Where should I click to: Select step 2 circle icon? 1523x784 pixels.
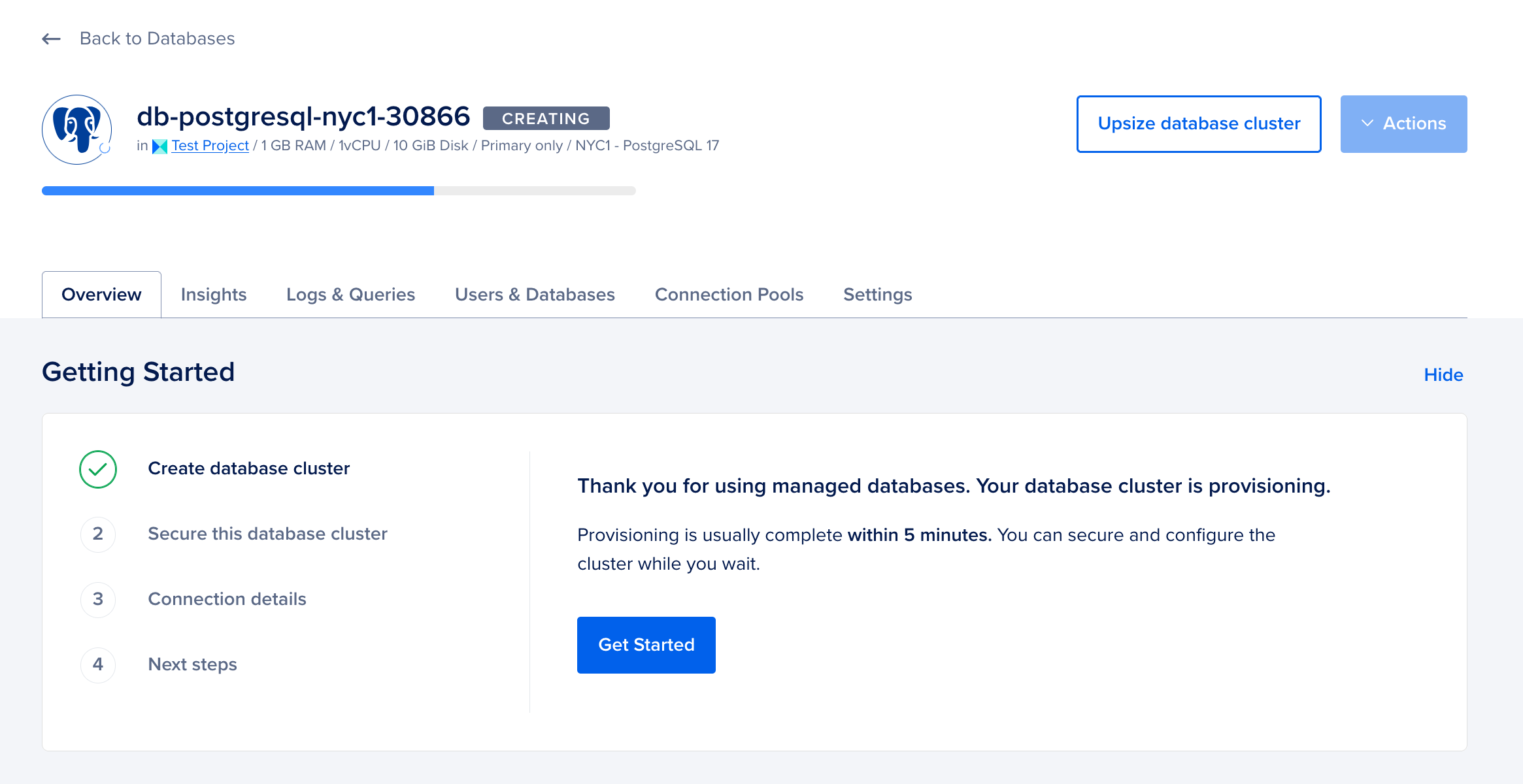tap(98, 534)
